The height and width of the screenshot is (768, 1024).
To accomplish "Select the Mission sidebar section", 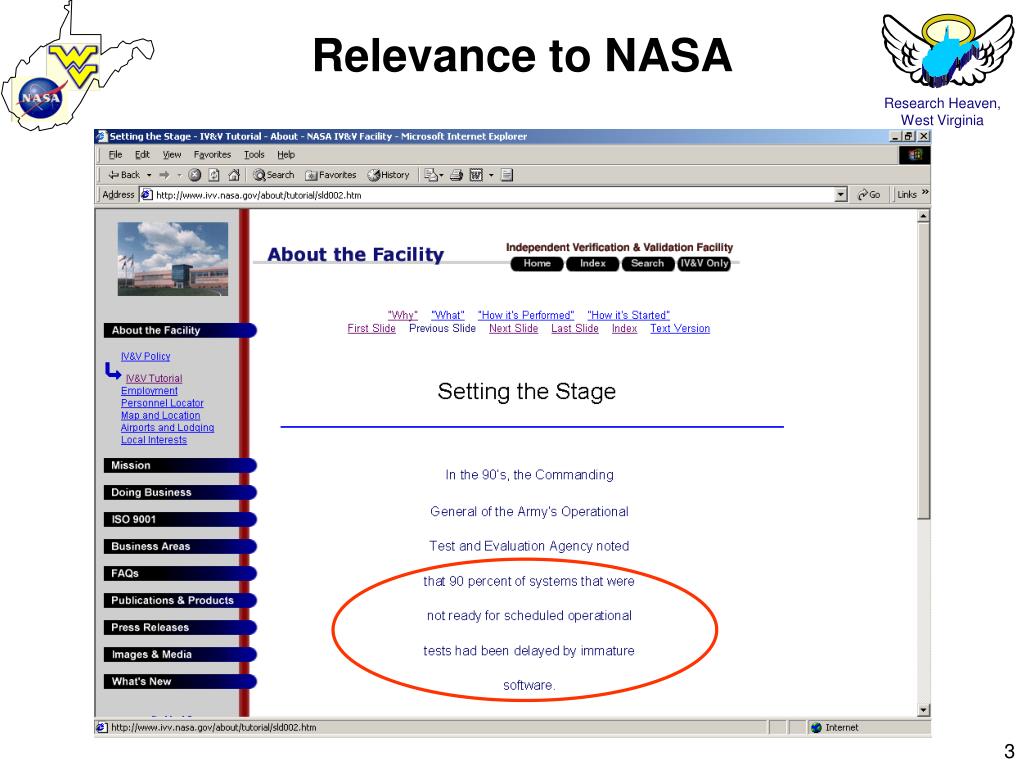I will [x=180, y=466].
